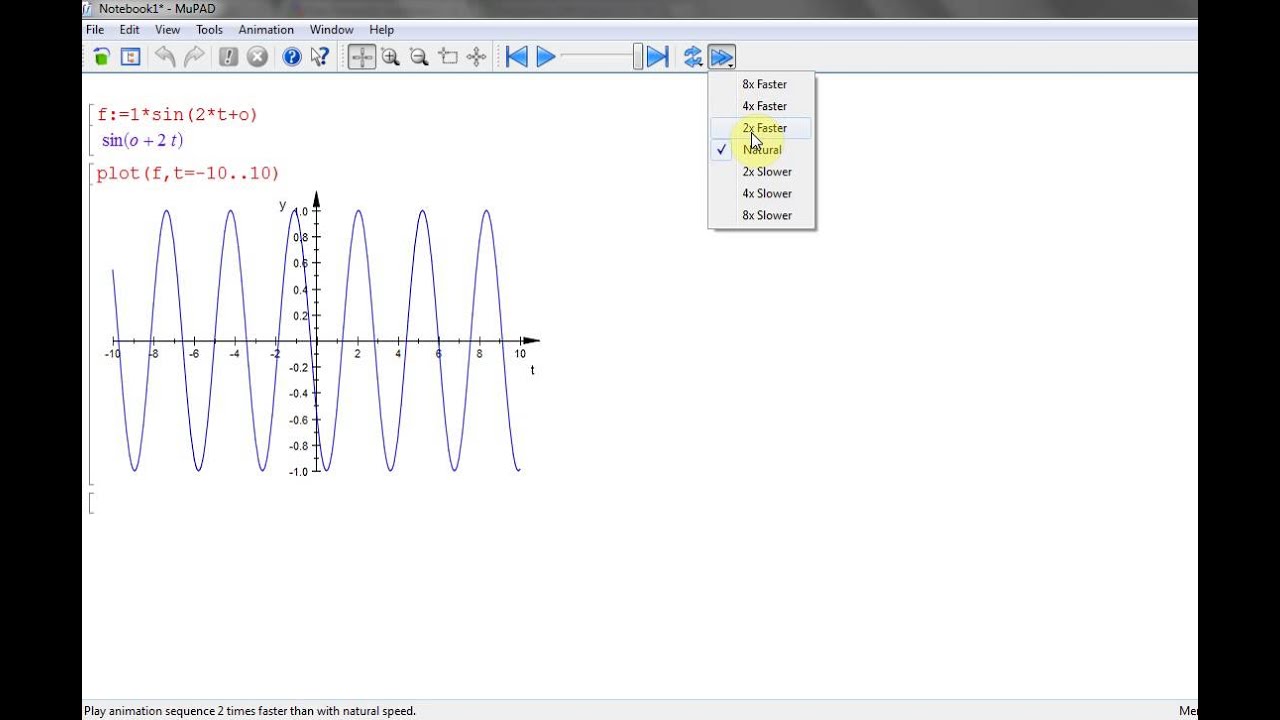This screenshot has height=720, width=1280.
Task: Activate the What's This cursor help icon
Action: (x=320, y=57)
